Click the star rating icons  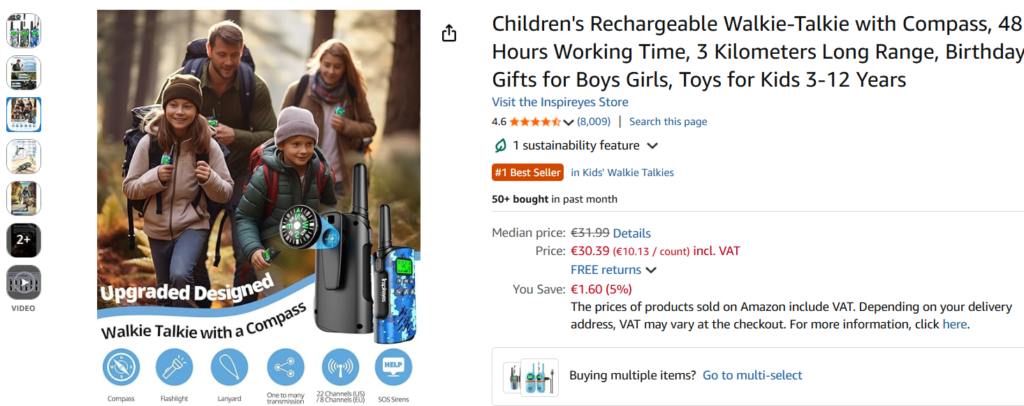tap(536, 122)
